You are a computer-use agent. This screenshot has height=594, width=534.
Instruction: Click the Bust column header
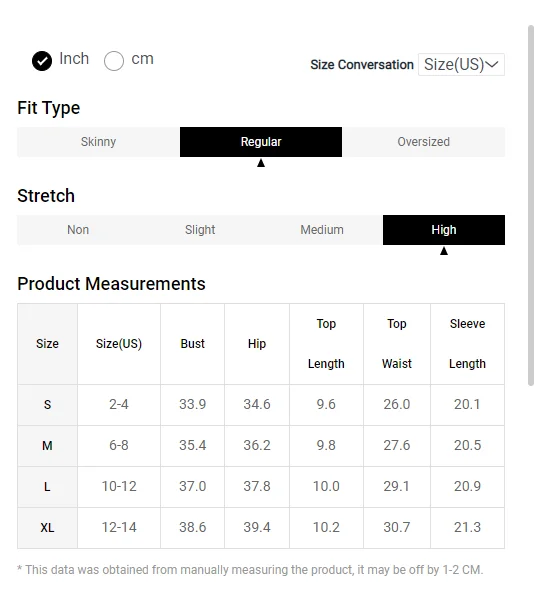coord(192,344)
